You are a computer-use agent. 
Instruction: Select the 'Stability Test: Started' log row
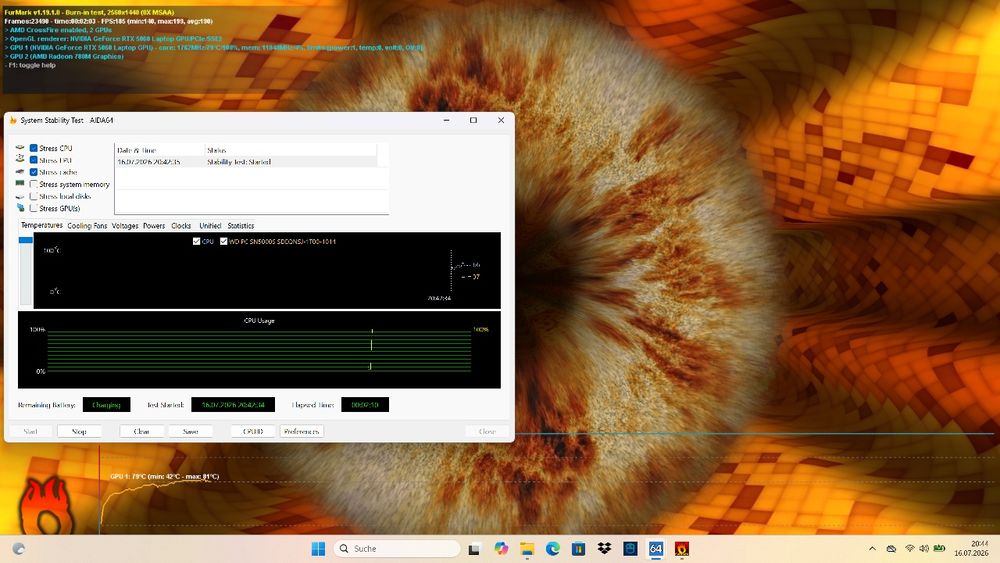click(246, 162)
